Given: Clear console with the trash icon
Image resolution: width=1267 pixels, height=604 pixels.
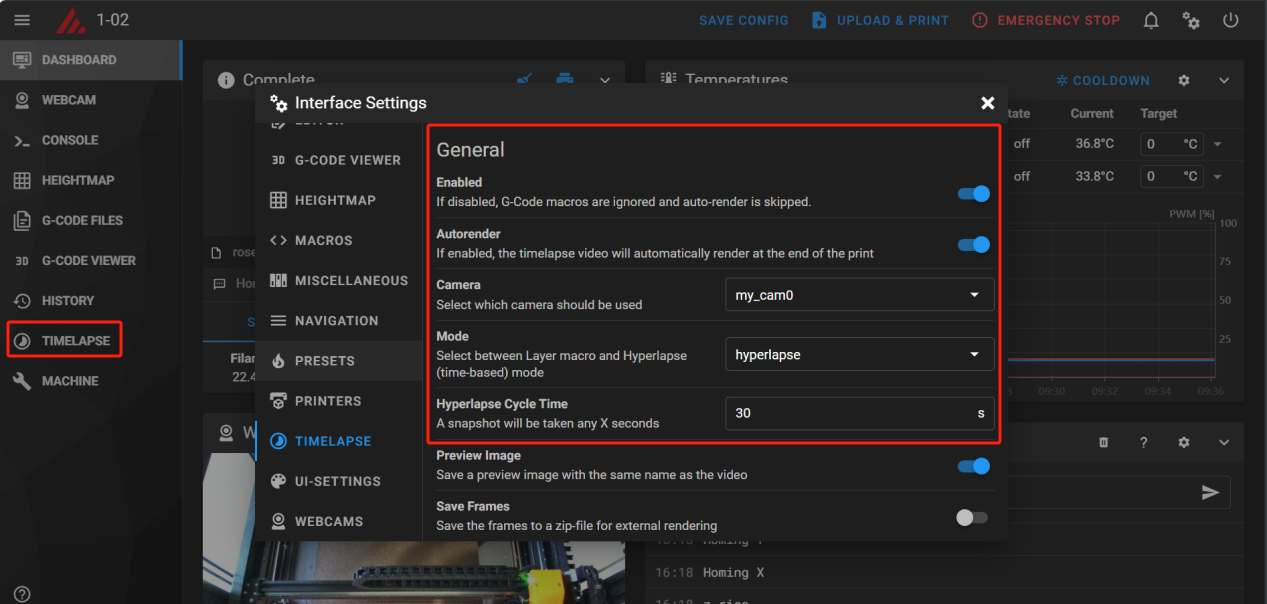Looking at the screenshot, I should pyautogui.click(x=1104, y=442).
